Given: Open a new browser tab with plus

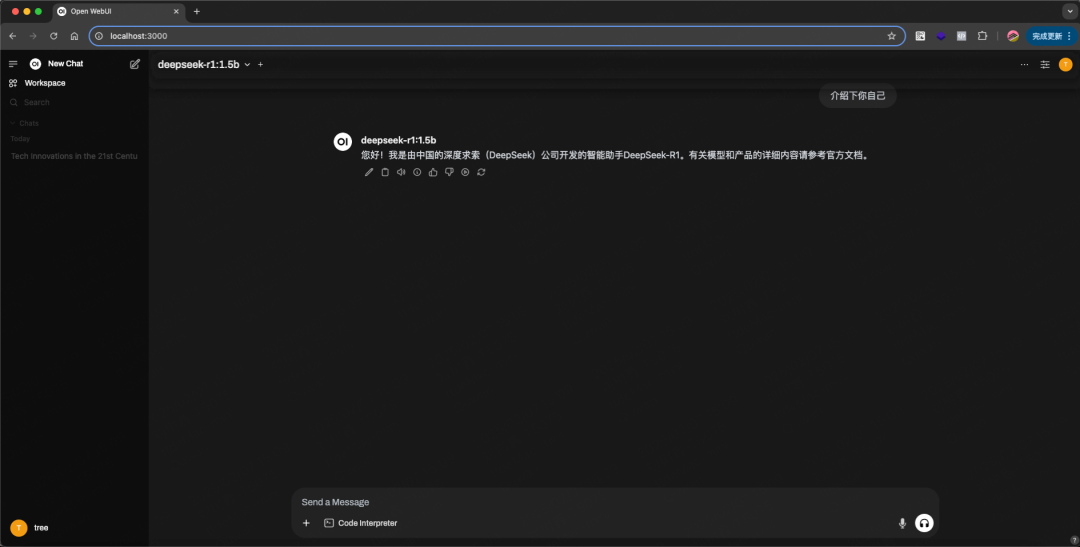Looking at the screenshot, I should [x=197, y=12].
